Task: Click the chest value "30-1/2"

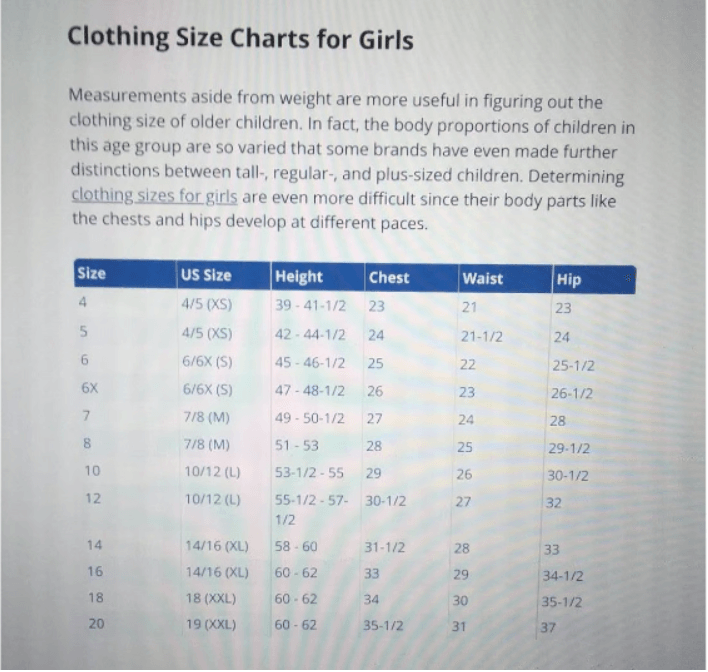Action: (x=386, y=500)
